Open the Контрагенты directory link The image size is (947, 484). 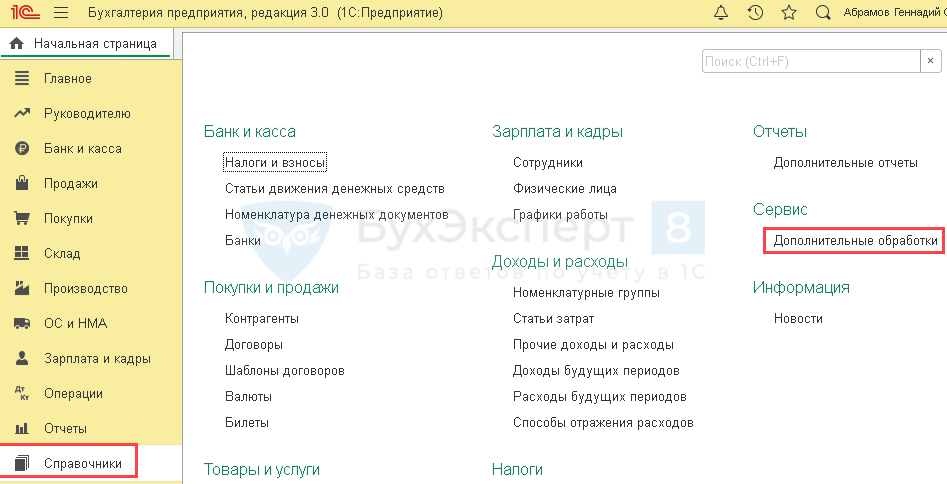[x=262, y=318]
